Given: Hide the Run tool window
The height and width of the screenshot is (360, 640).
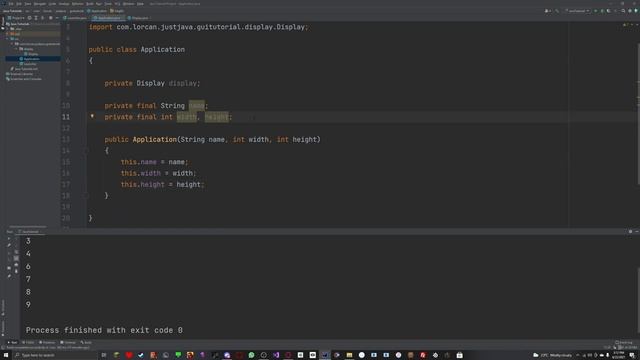Looking at the screenshot, I should click(636, 231).
